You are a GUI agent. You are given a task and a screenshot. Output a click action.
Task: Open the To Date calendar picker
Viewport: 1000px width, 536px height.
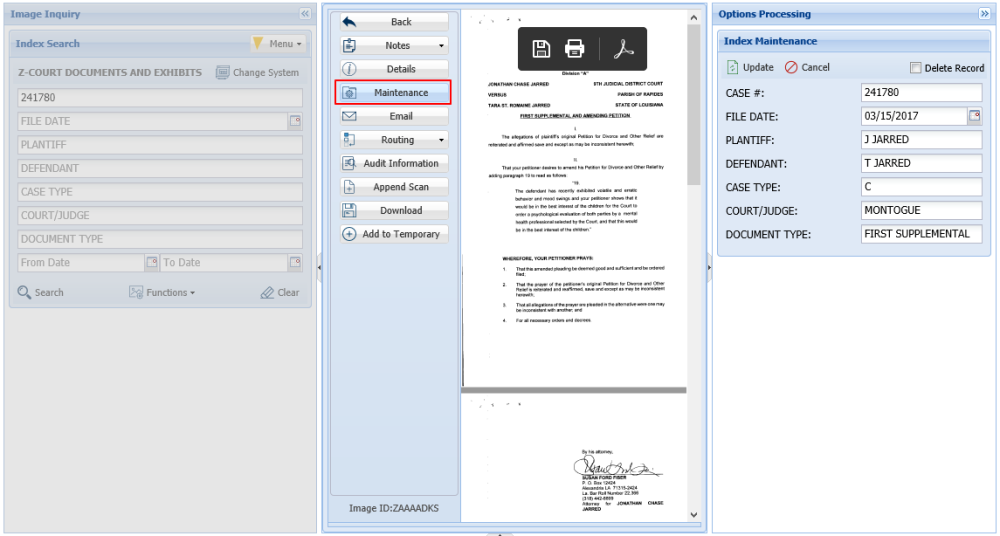pos(295,262)
